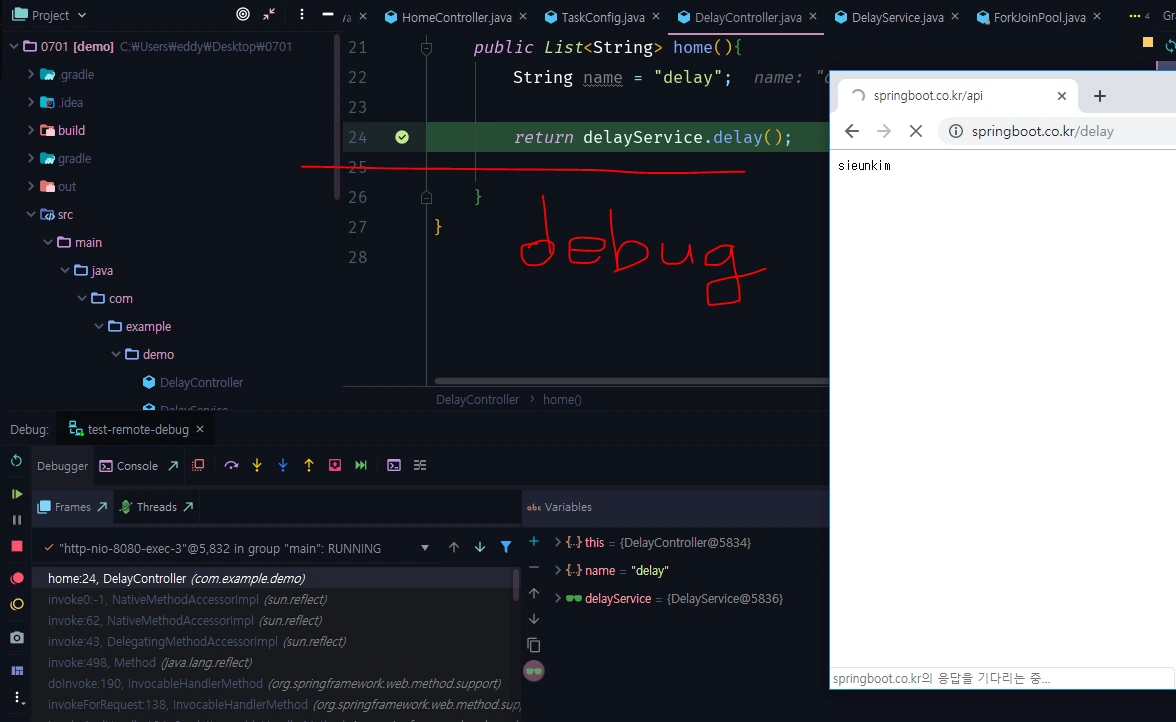Screen dimensions: 1176x722
Task: Click the Trace Current Stream Chain icon
Action: [x=420, y=465]
